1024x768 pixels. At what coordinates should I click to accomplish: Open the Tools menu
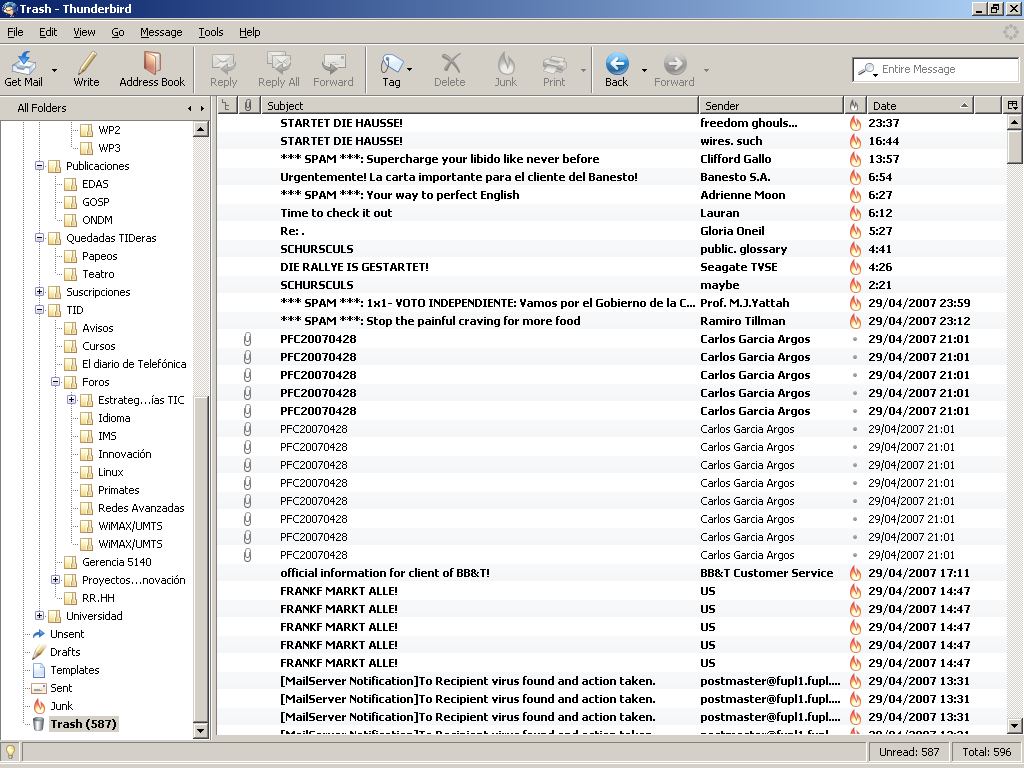(210, 32)
